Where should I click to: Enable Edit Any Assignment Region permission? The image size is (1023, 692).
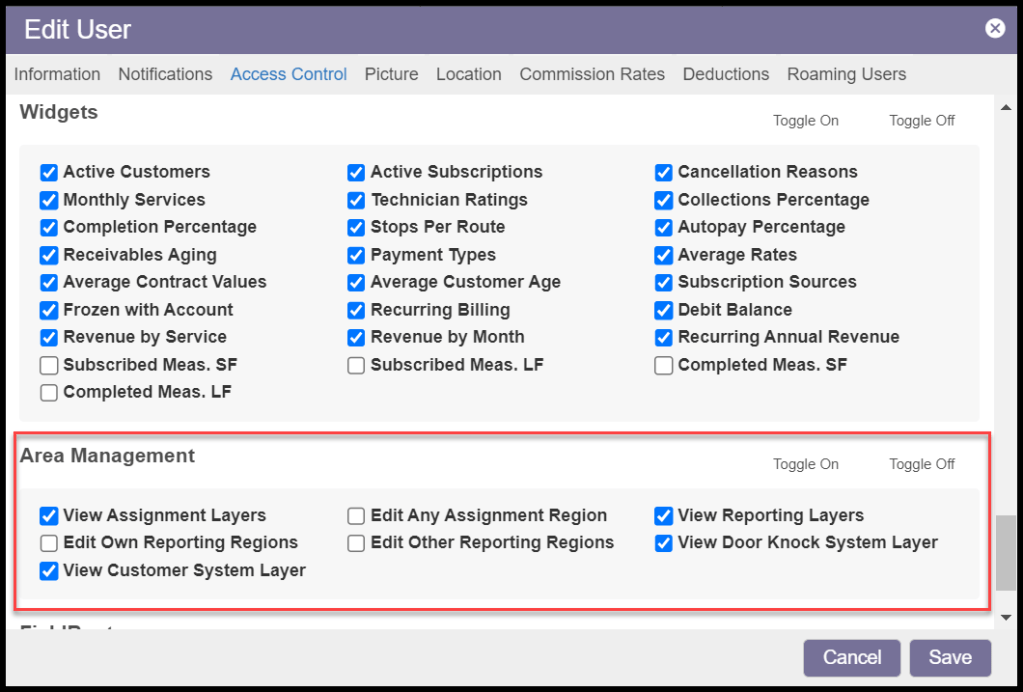(356, 516)
